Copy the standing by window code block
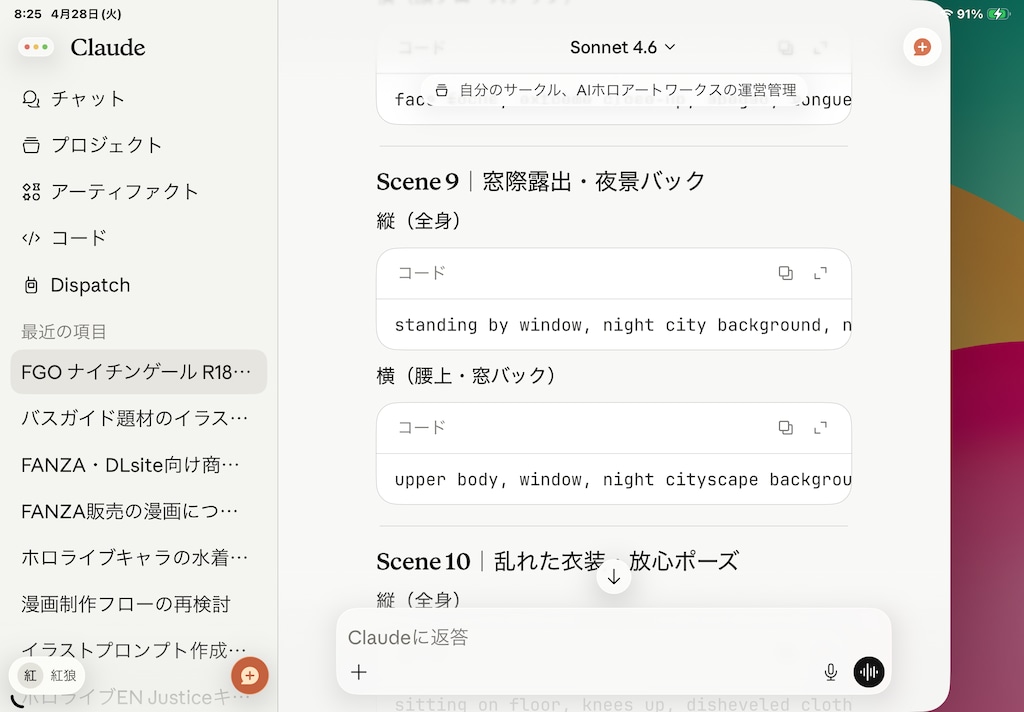This screenshot has width=1024, height=712. [x=786, y=273]
